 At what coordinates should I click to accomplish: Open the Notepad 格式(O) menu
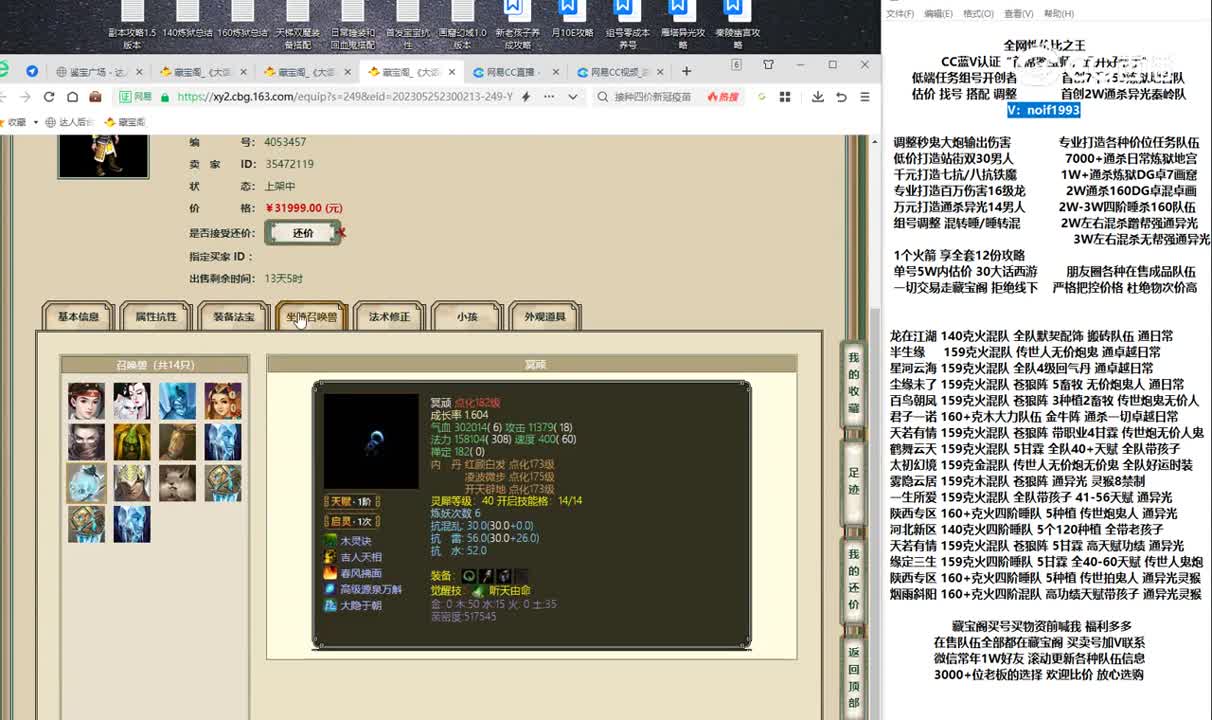tap(978, 14)
